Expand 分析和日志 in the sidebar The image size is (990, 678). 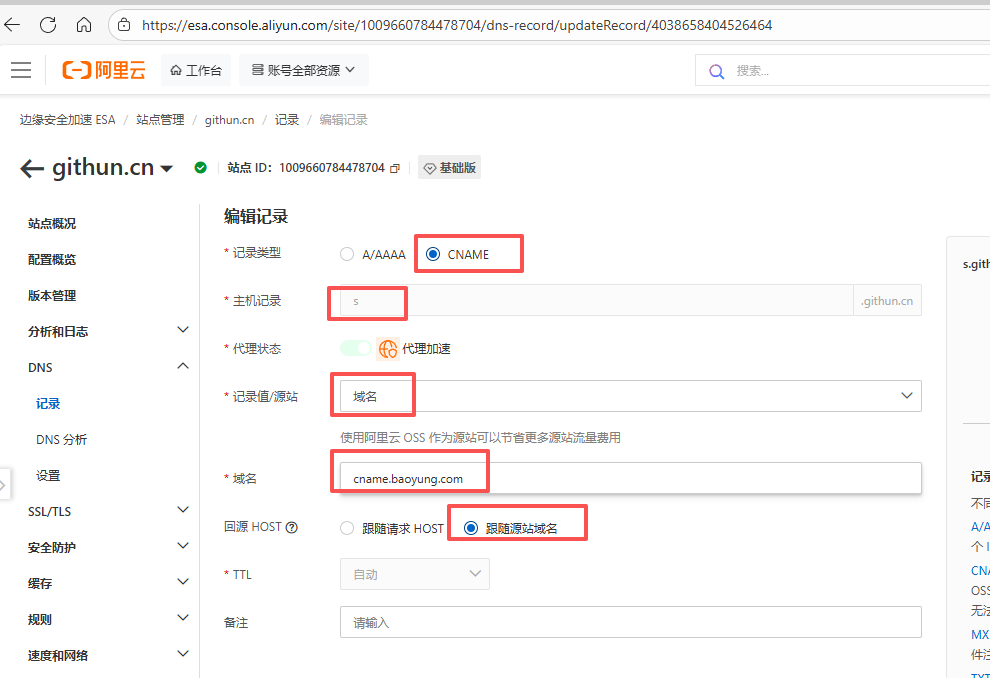coord(182,331)
